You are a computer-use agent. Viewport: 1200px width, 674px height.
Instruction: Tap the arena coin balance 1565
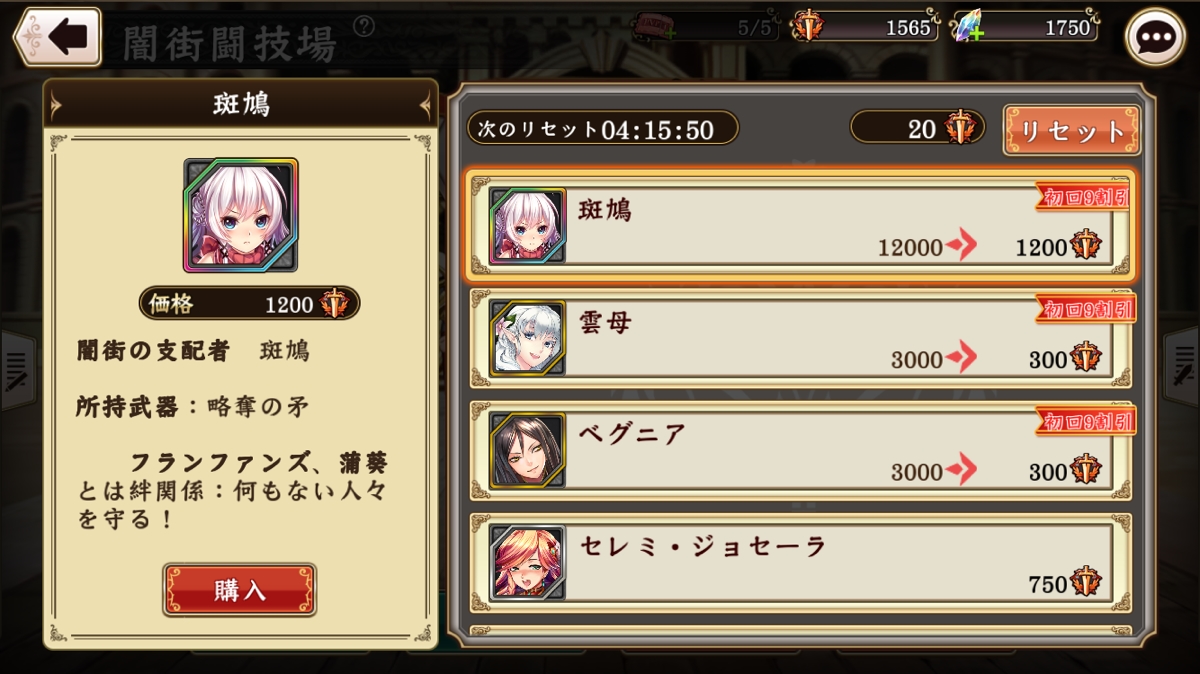(865, 27)
